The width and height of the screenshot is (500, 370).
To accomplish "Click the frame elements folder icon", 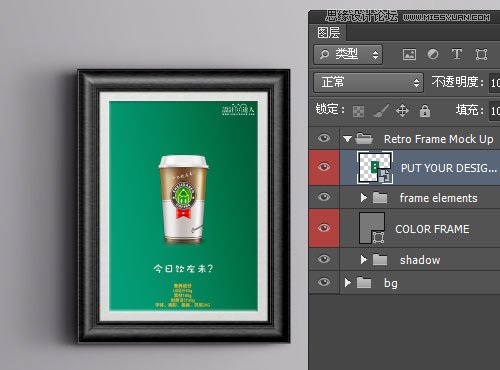I will coord(380,198).
